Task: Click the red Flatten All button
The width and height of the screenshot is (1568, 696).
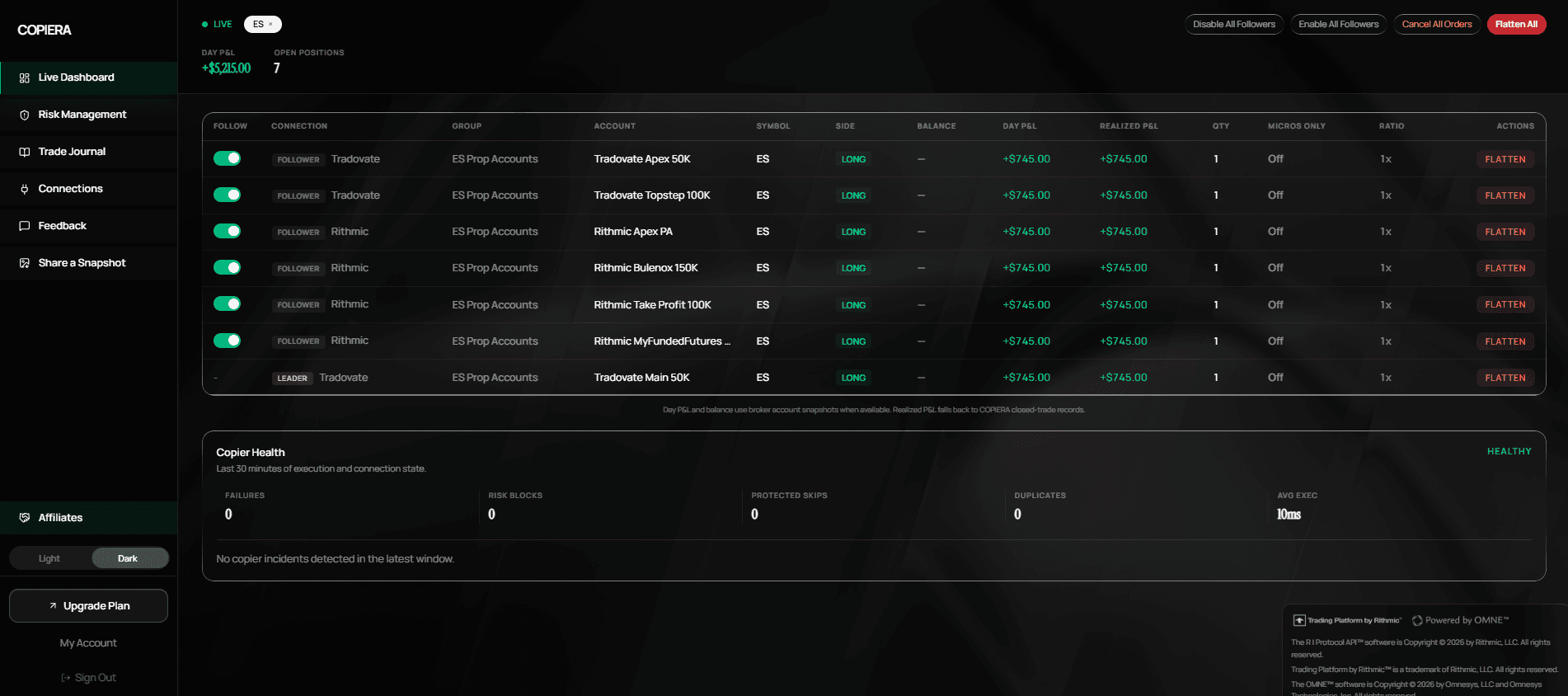Action: (x=1516, y=25)
